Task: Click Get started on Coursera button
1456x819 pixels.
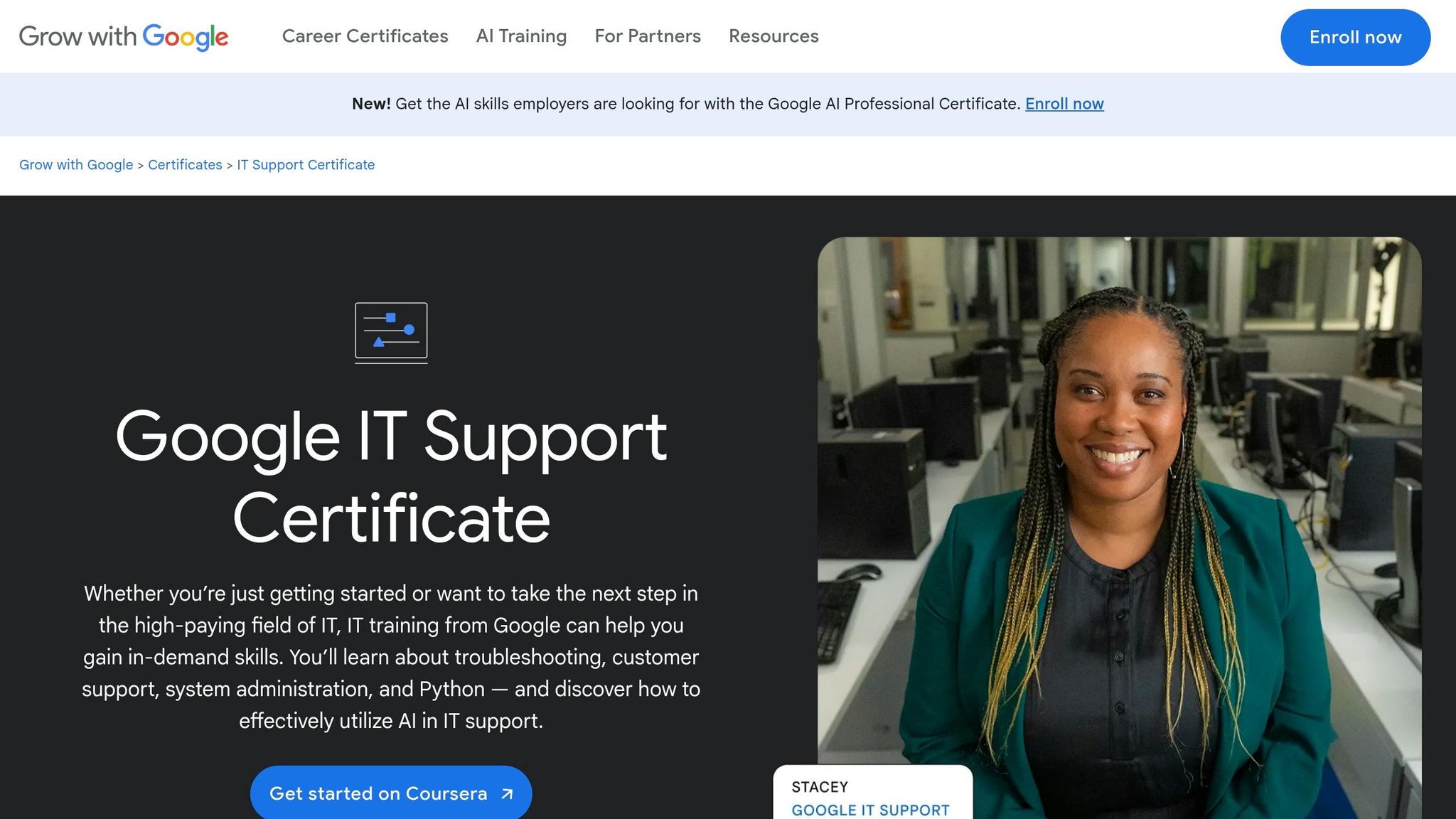Action: click(x=391, y=793)
